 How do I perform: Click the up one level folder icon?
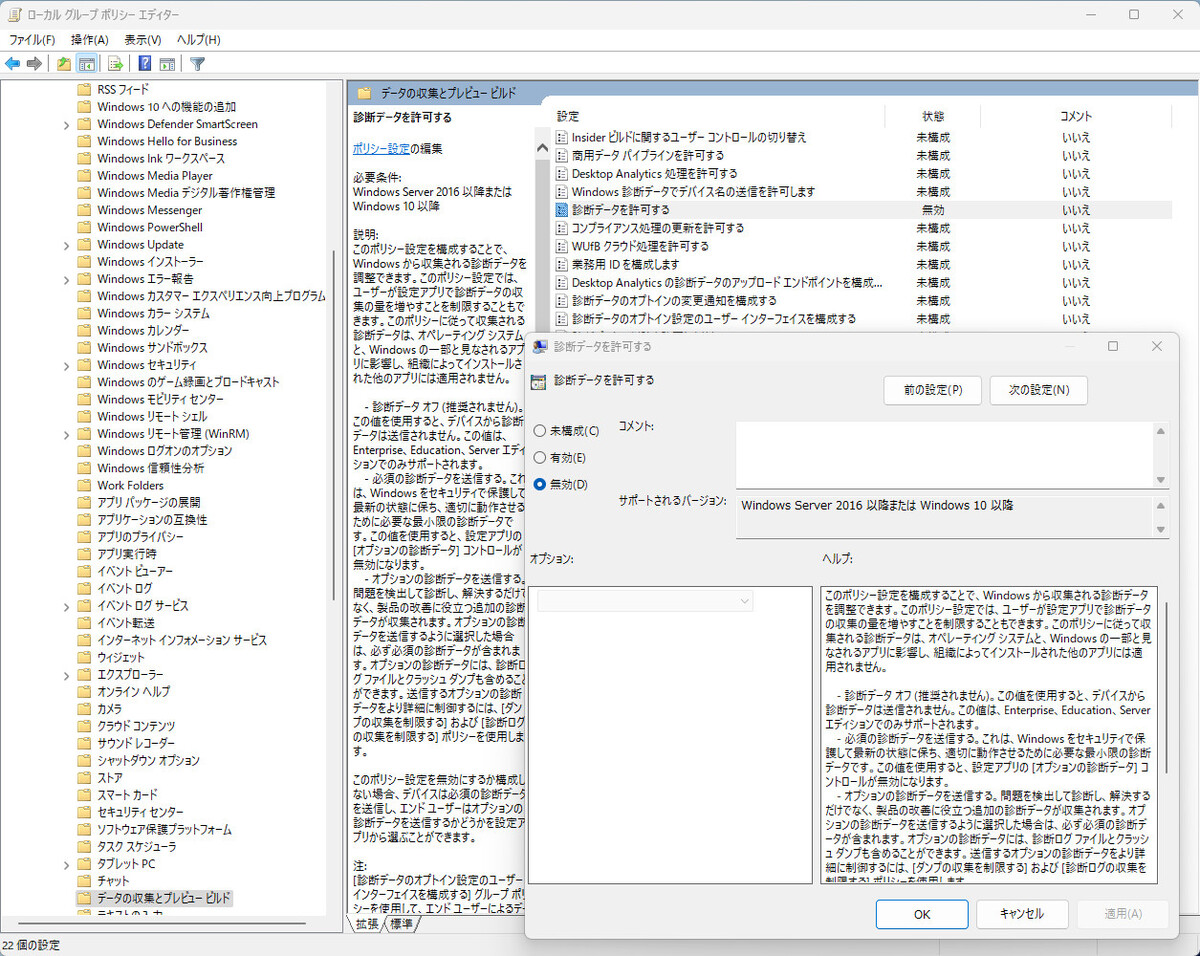pos(64,64)
